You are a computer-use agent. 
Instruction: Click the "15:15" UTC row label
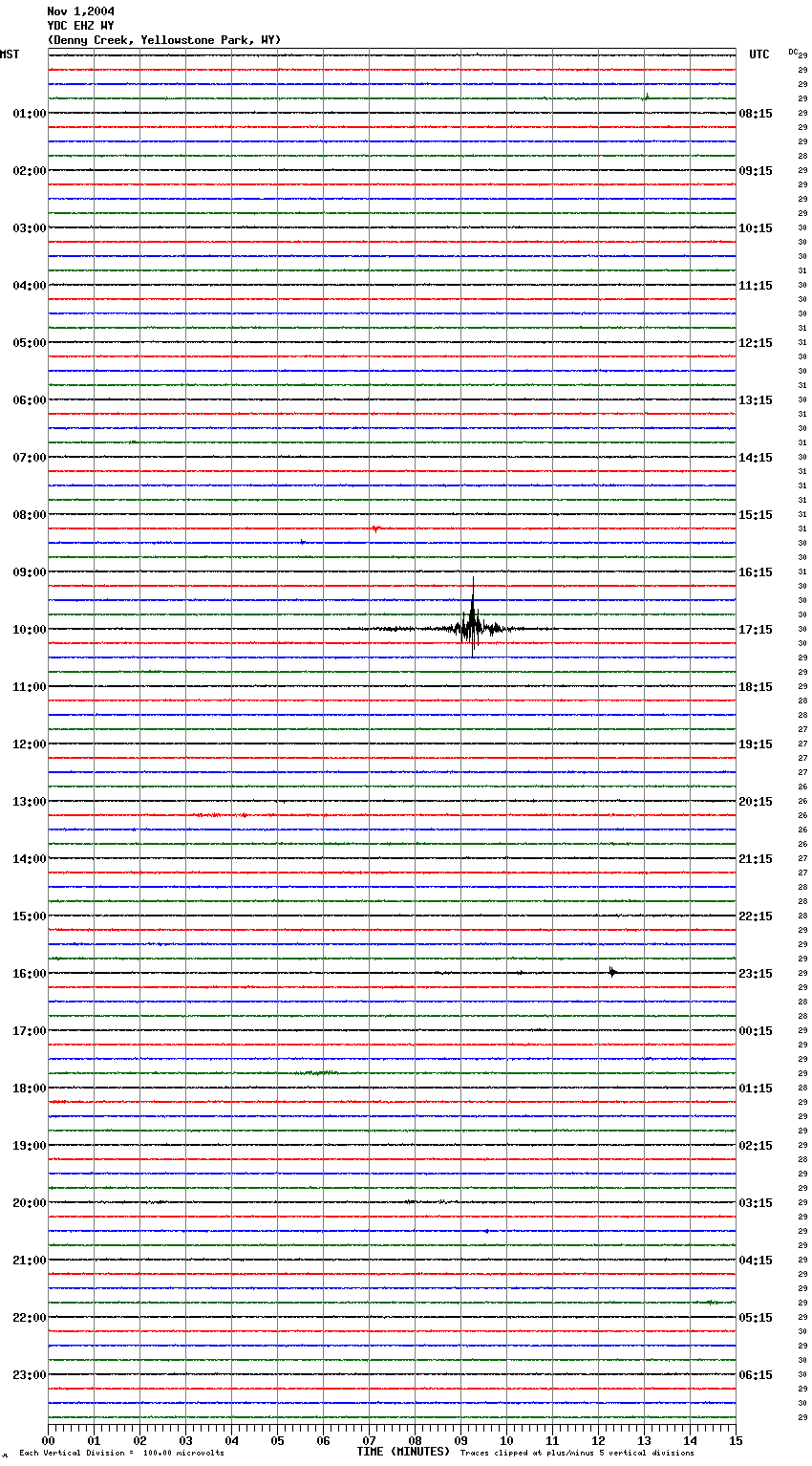pos(756,515)
